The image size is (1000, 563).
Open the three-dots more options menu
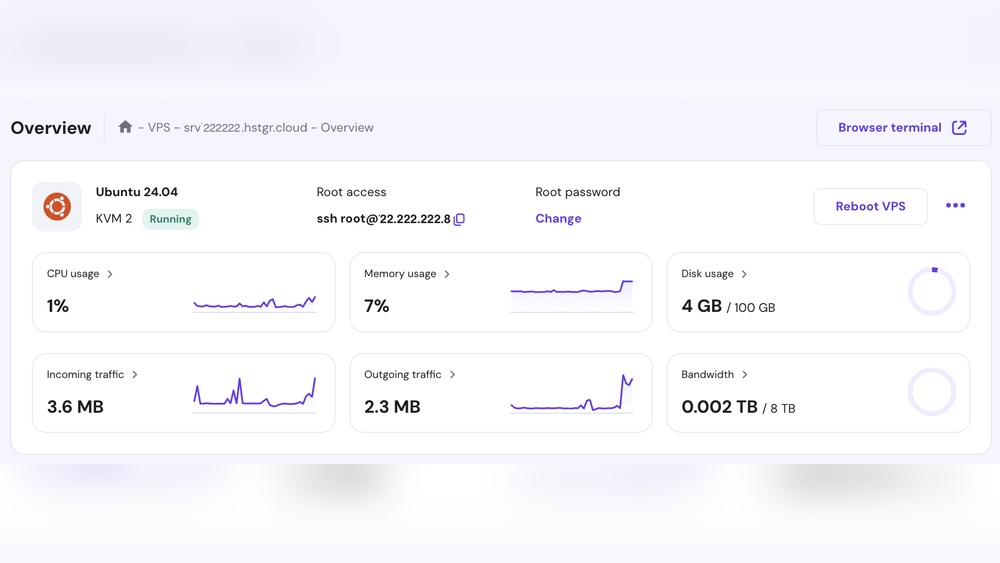(955, 206)
